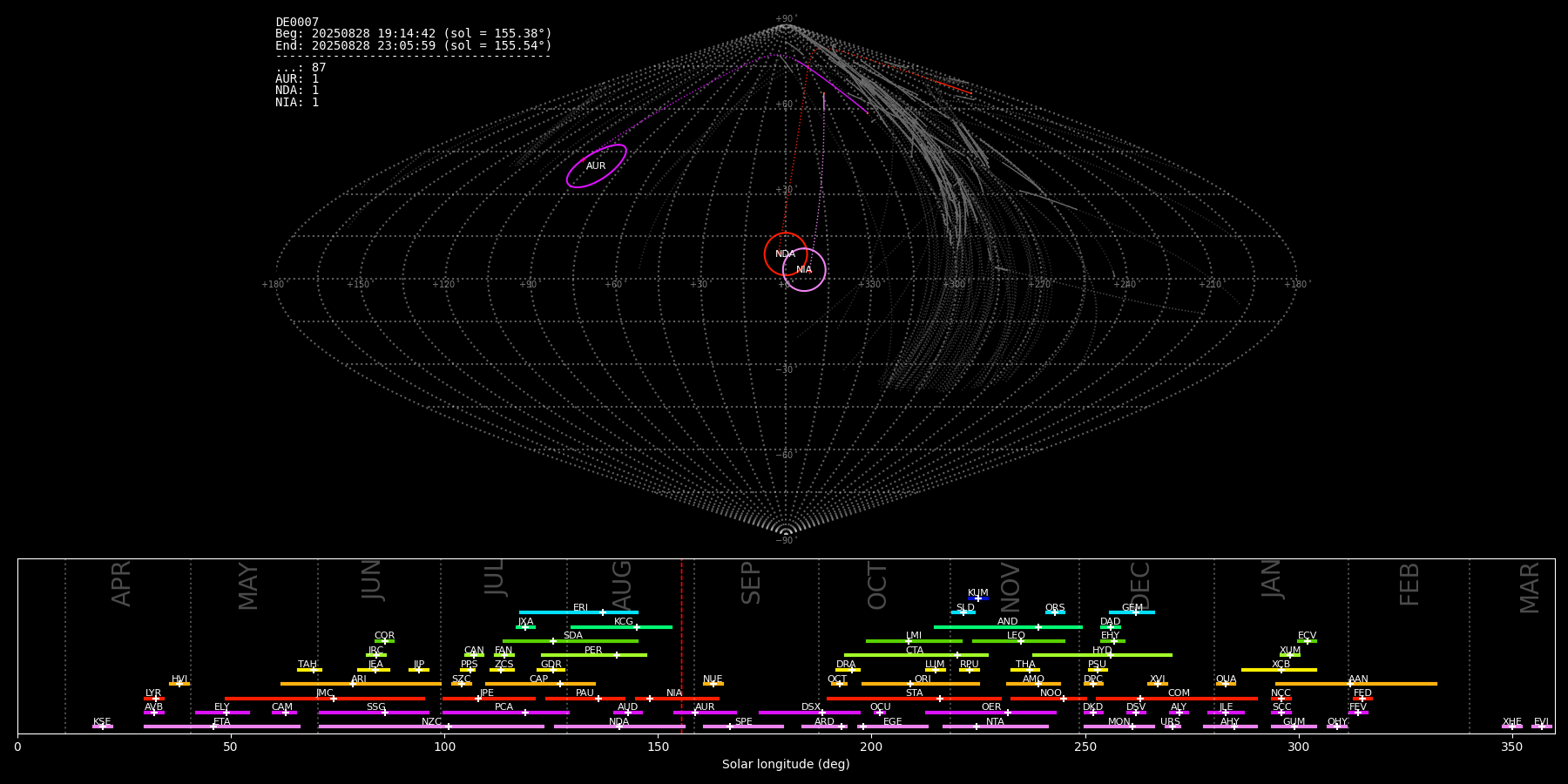Screen dimensions: 1568x784
Task: Click the COM shower label in the timeline
Action: pos(1179,693)
